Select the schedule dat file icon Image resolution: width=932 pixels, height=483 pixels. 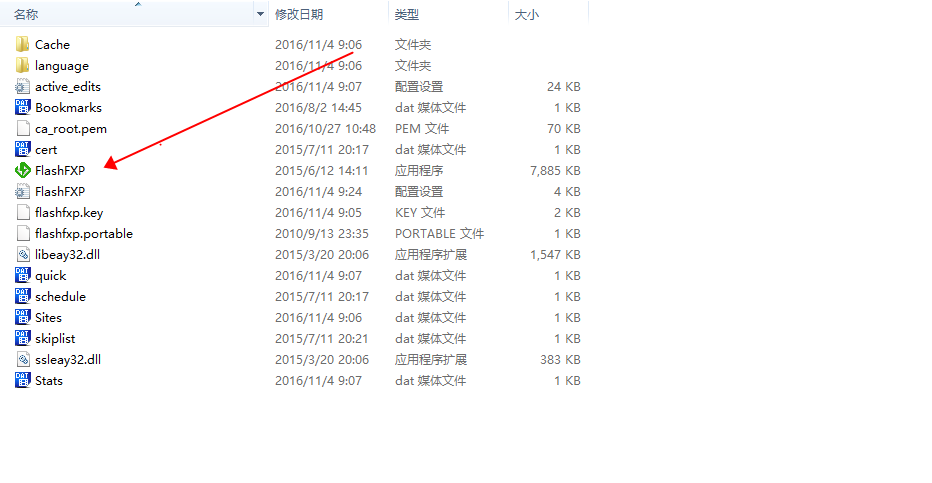[23, 296]
